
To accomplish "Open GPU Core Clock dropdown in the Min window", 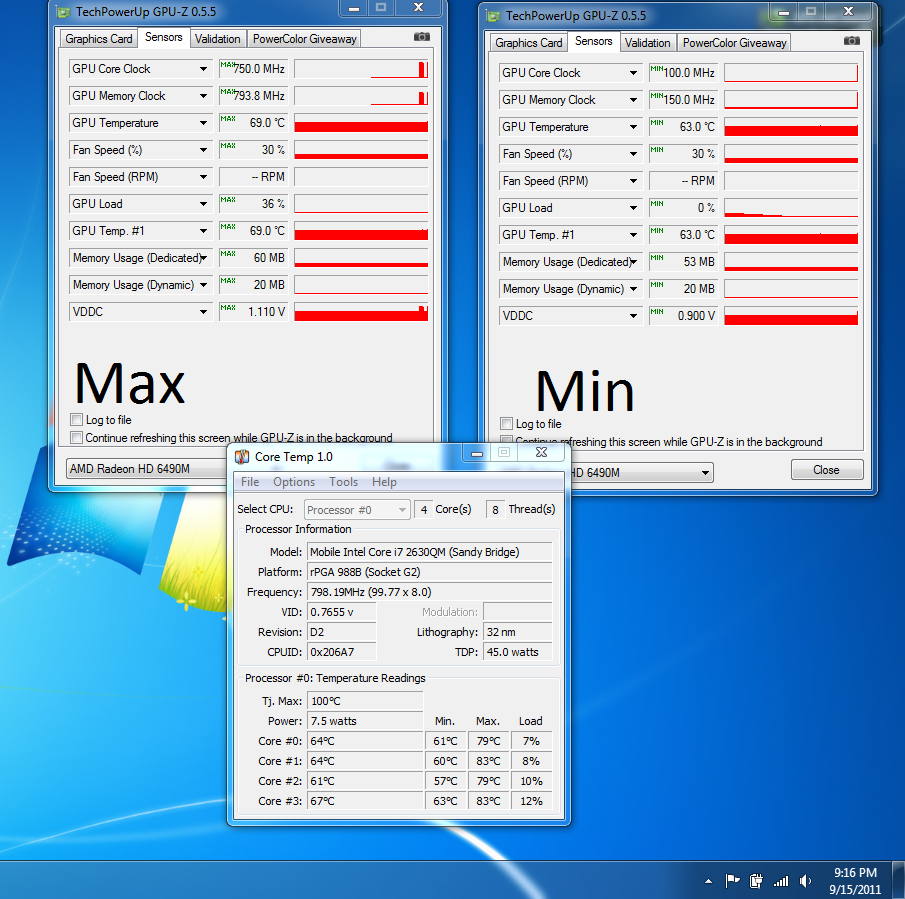I will (x=633, y=73).
